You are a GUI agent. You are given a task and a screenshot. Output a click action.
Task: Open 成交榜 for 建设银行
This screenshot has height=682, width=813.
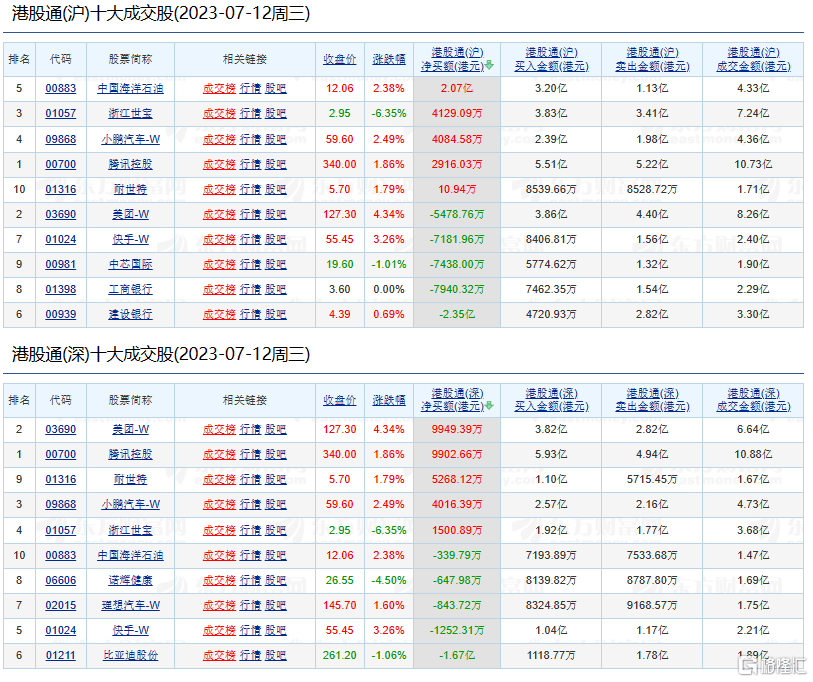pos(219,314)
